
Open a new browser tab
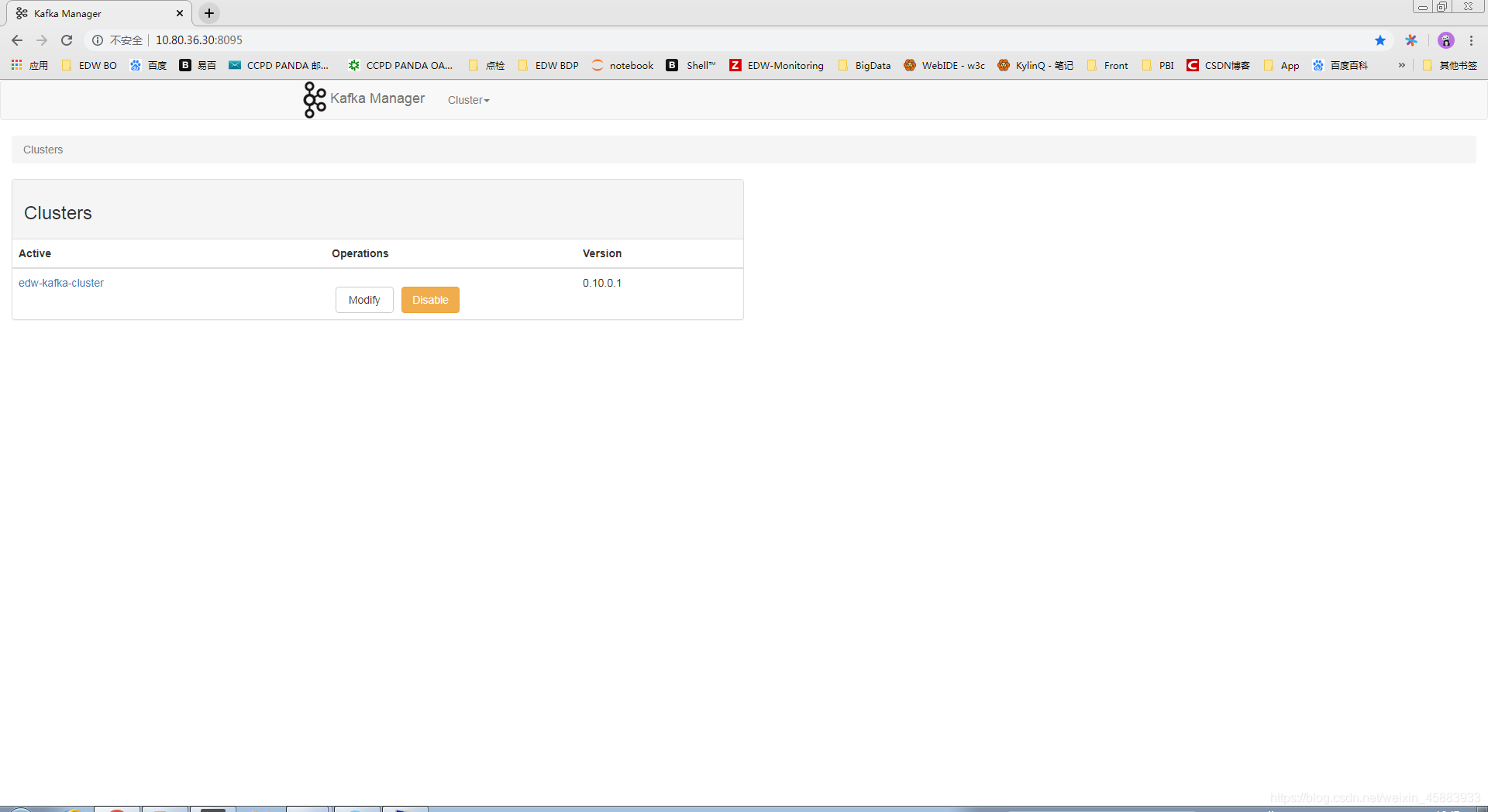[x=209, y=13]
